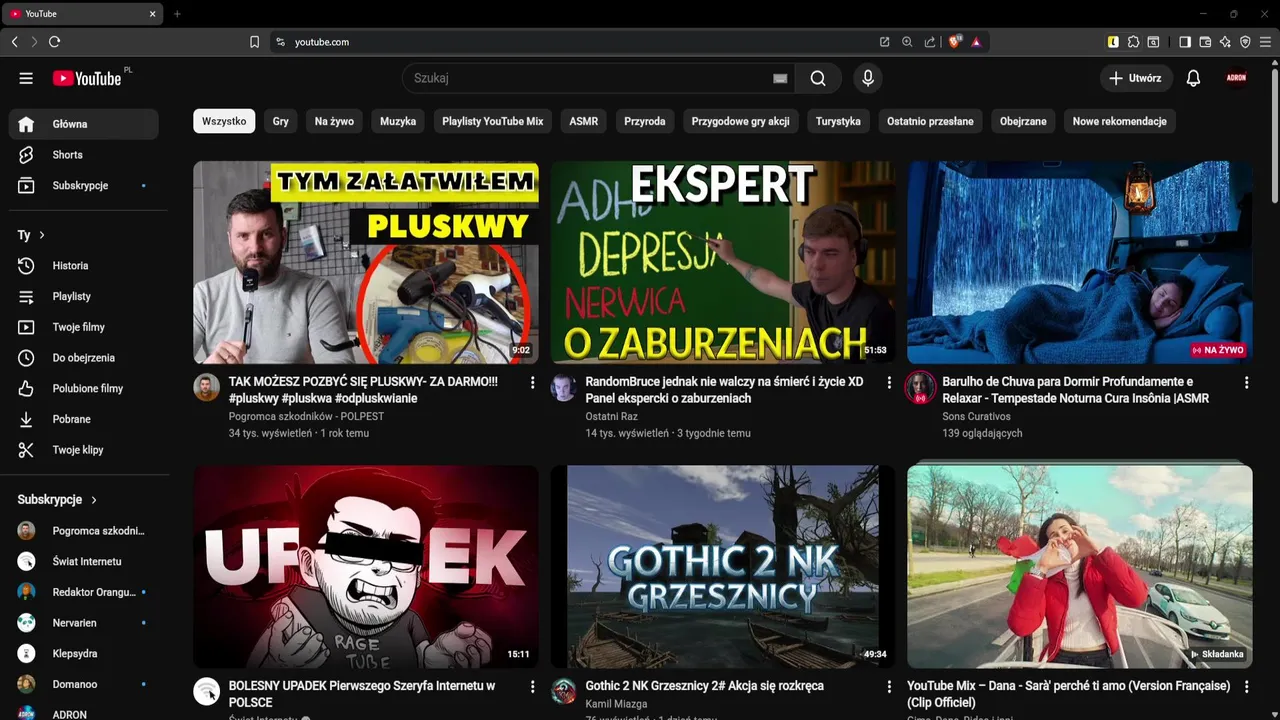Open Świat Internetu subscription channel
Image resolution: width=1280 pixels, height=720 pixels.
point(84,562)
